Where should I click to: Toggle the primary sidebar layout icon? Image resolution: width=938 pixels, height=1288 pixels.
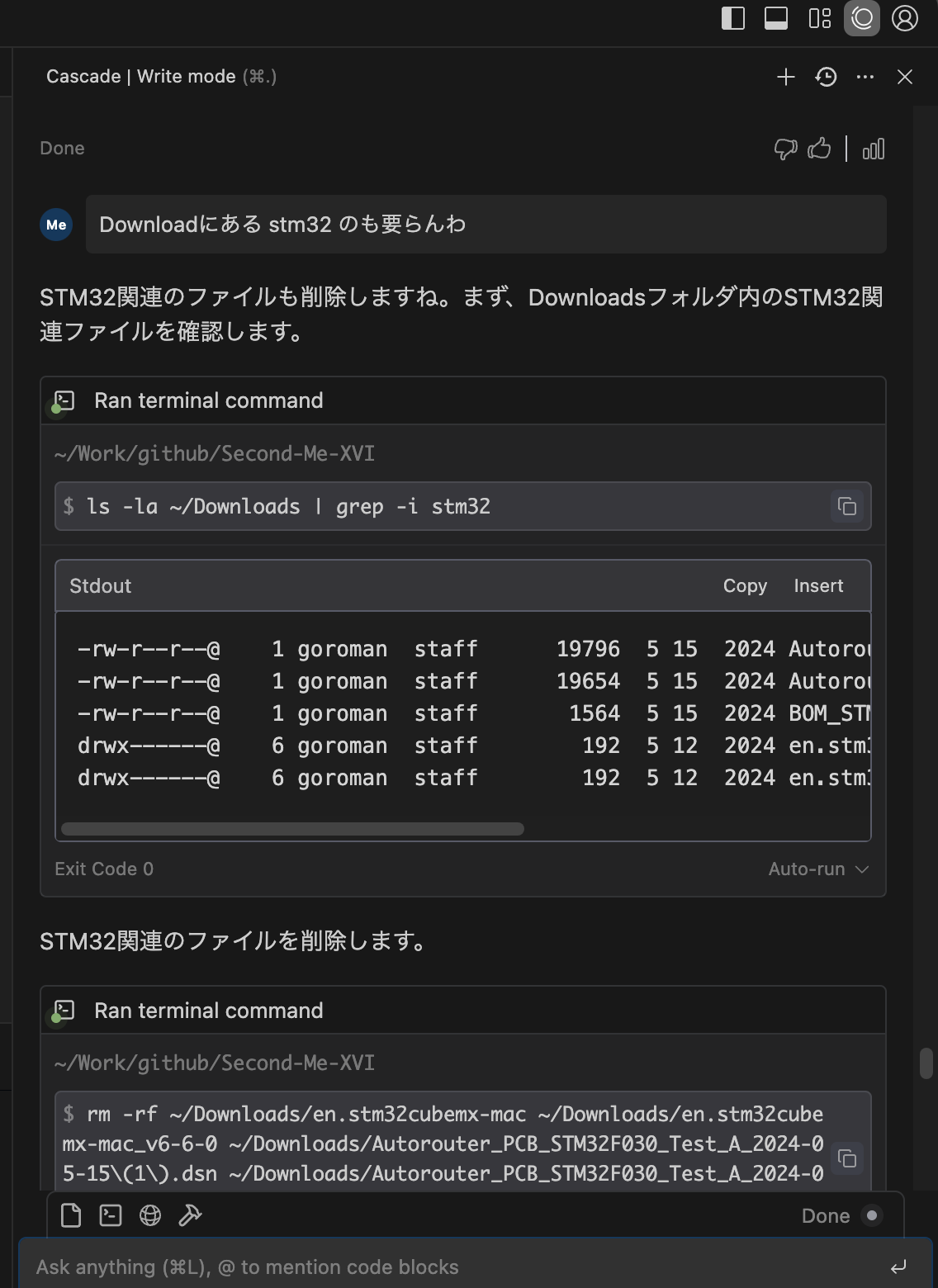tap(733, 18)
